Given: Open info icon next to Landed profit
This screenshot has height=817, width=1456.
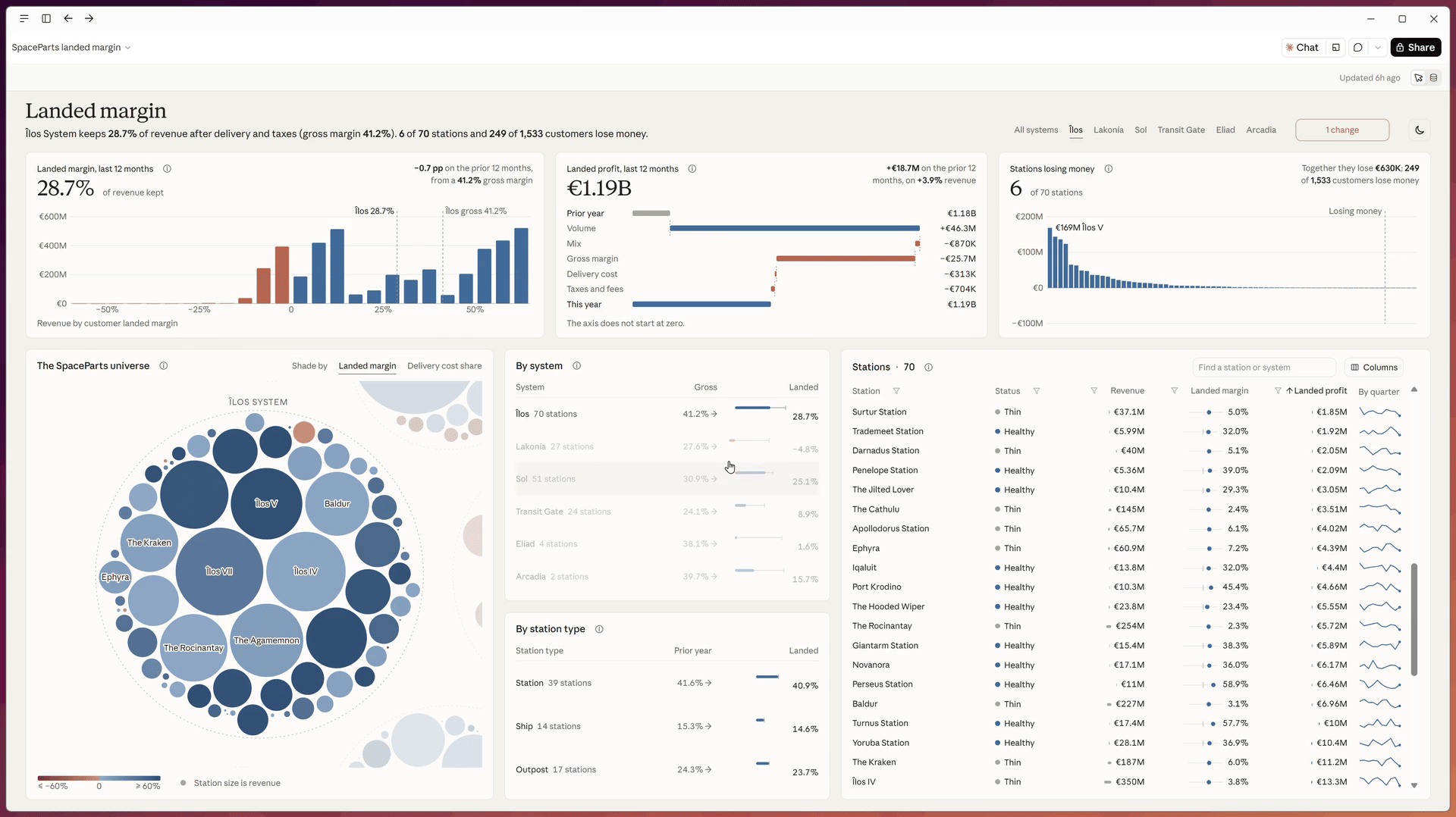Looking at the screenshot, I should pos(692,169).
